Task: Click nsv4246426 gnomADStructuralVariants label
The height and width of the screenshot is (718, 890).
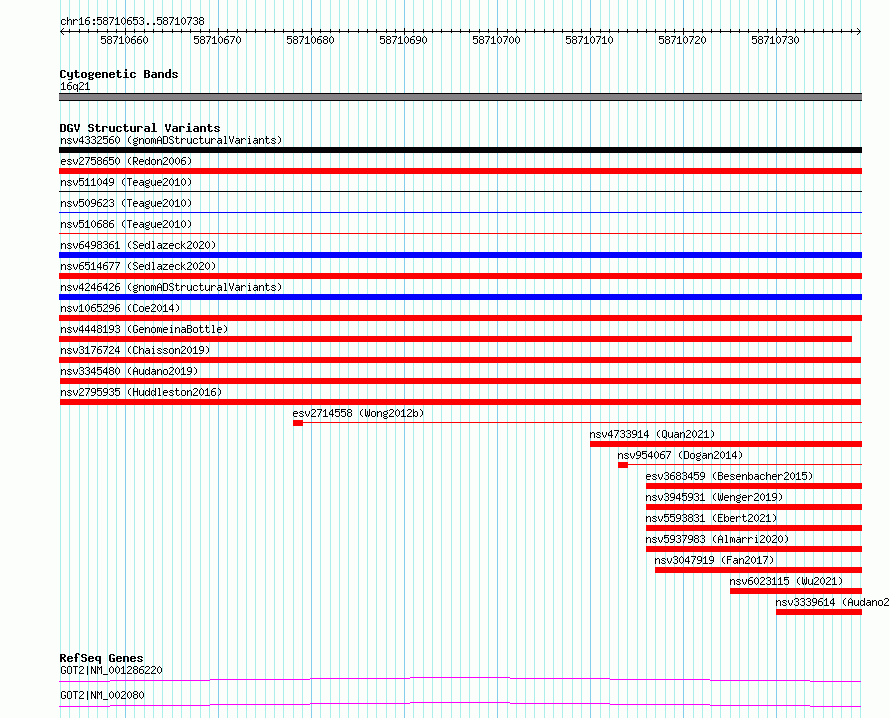Action: pyautogui.click(x=171, y=287)
